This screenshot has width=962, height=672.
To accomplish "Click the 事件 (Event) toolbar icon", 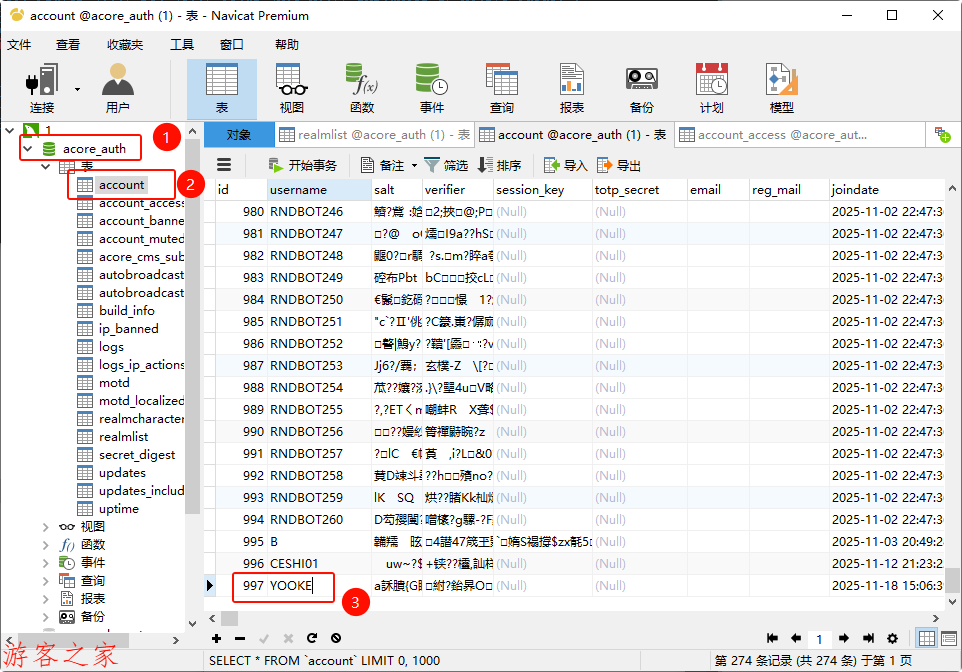I will (431, 89).
